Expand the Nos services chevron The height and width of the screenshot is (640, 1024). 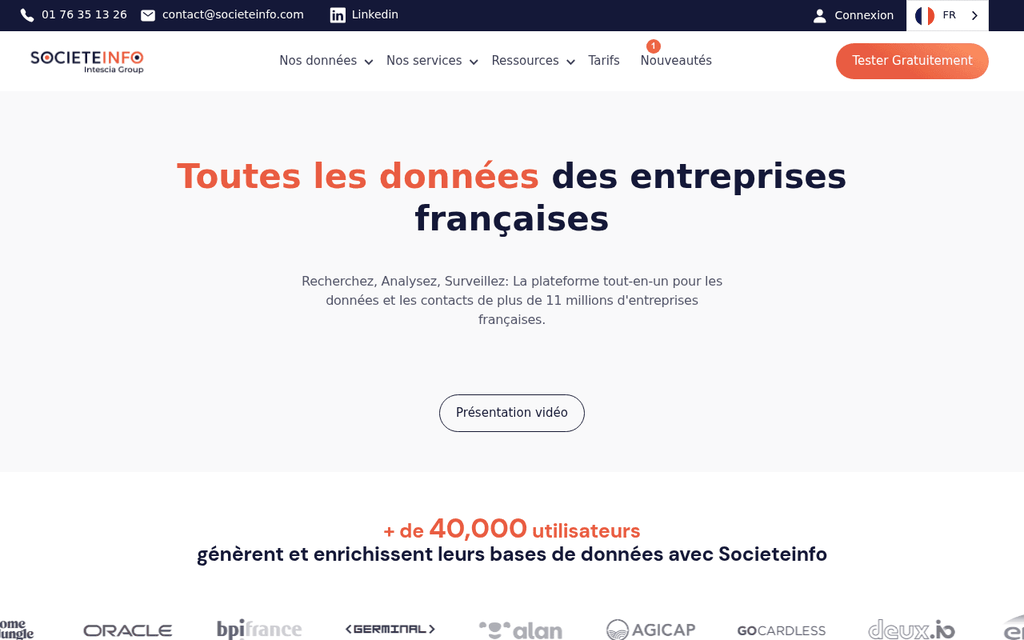[x=473, y=61]
